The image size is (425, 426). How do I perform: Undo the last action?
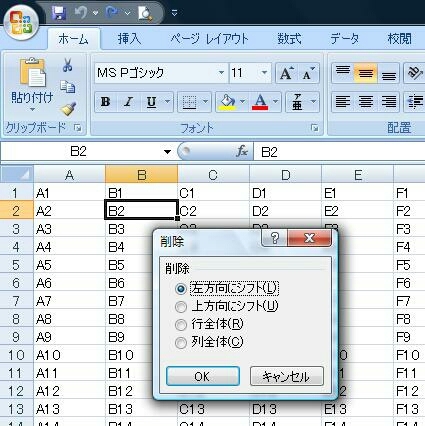point(81,13)
